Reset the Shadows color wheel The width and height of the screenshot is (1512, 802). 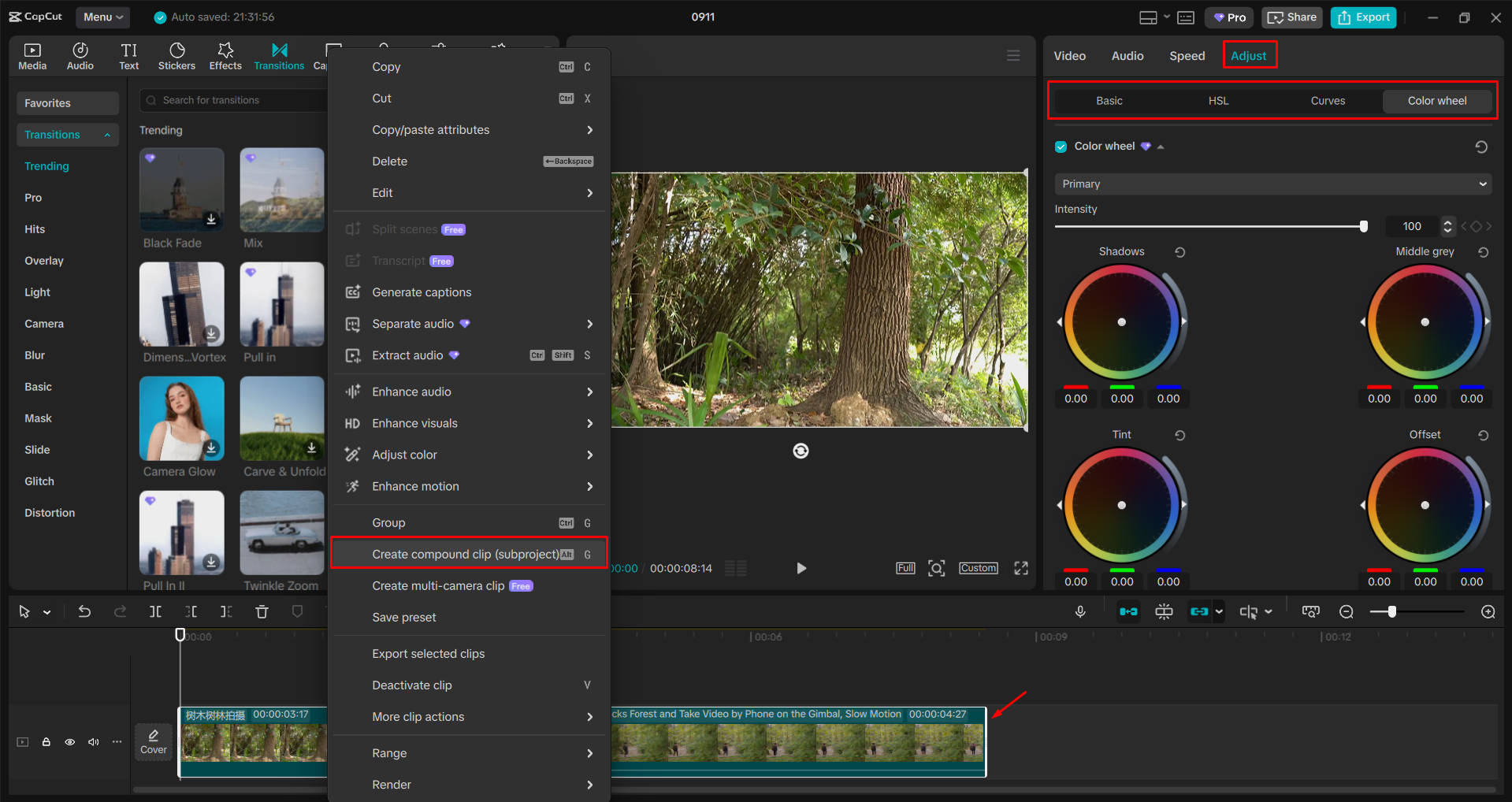click(x=1180, y=251)
